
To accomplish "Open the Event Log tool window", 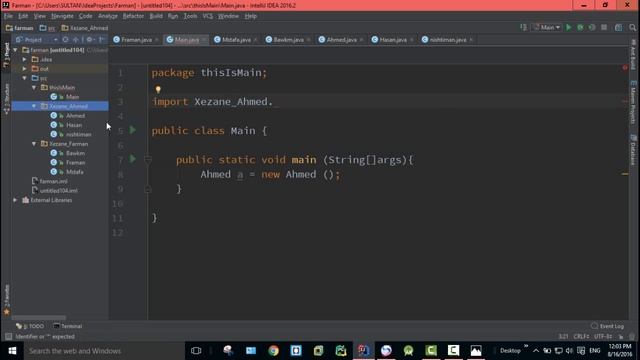I will [607, 326].
